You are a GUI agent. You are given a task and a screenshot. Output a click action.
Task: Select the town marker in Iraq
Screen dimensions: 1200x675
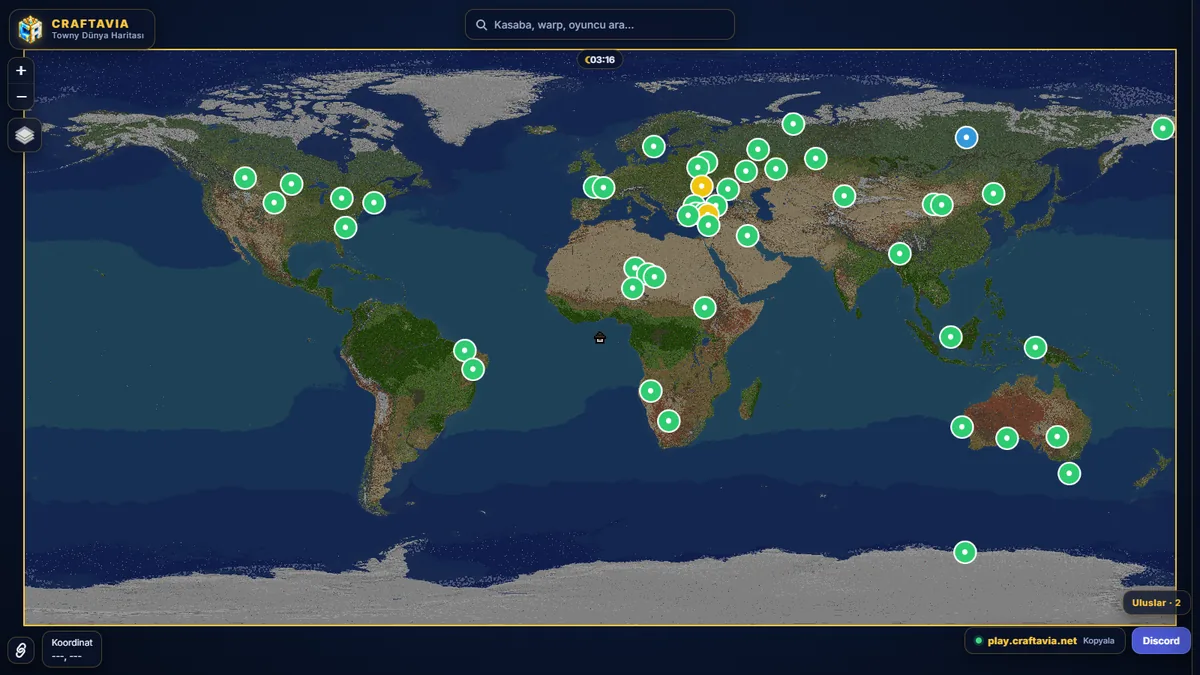click(x=748, y=235)
